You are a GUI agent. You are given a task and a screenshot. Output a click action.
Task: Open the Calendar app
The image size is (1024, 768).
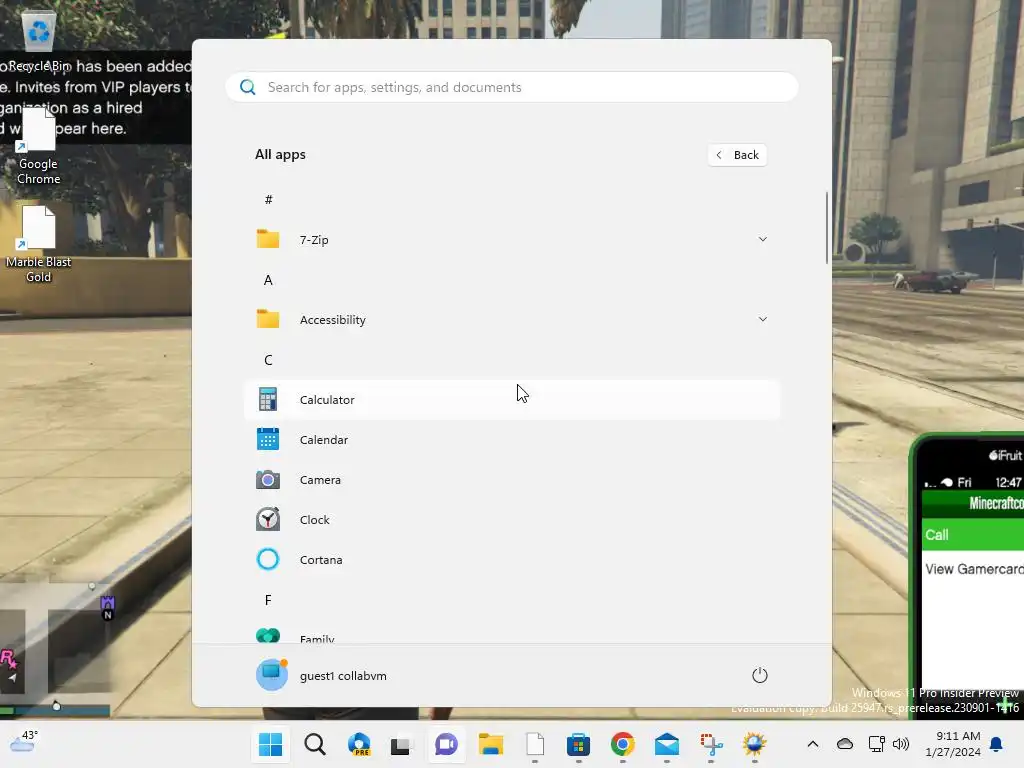(512, 440)
